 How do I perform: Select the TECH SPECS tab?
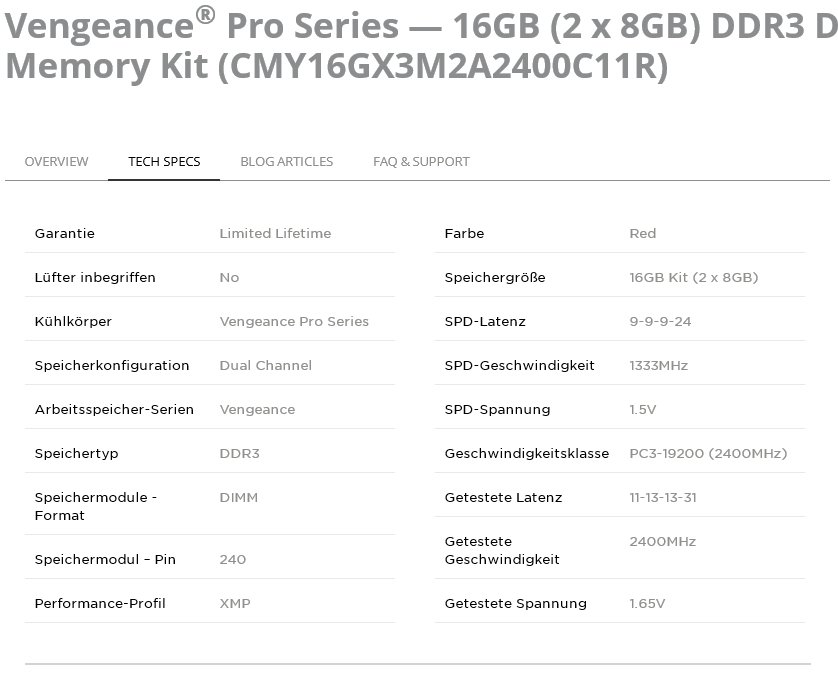[164, 161]
